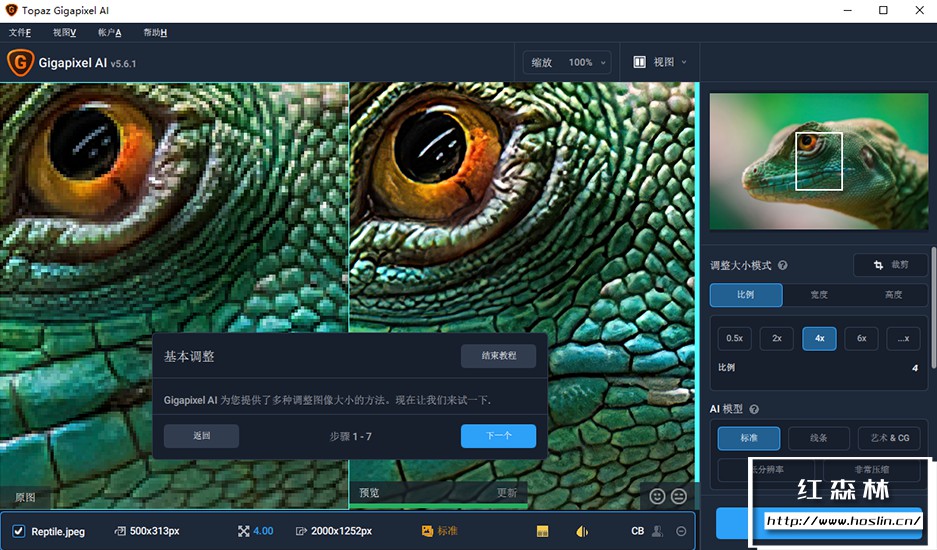Click the 结束教程 button
The image size is (937, 550).
click(498, 356)
